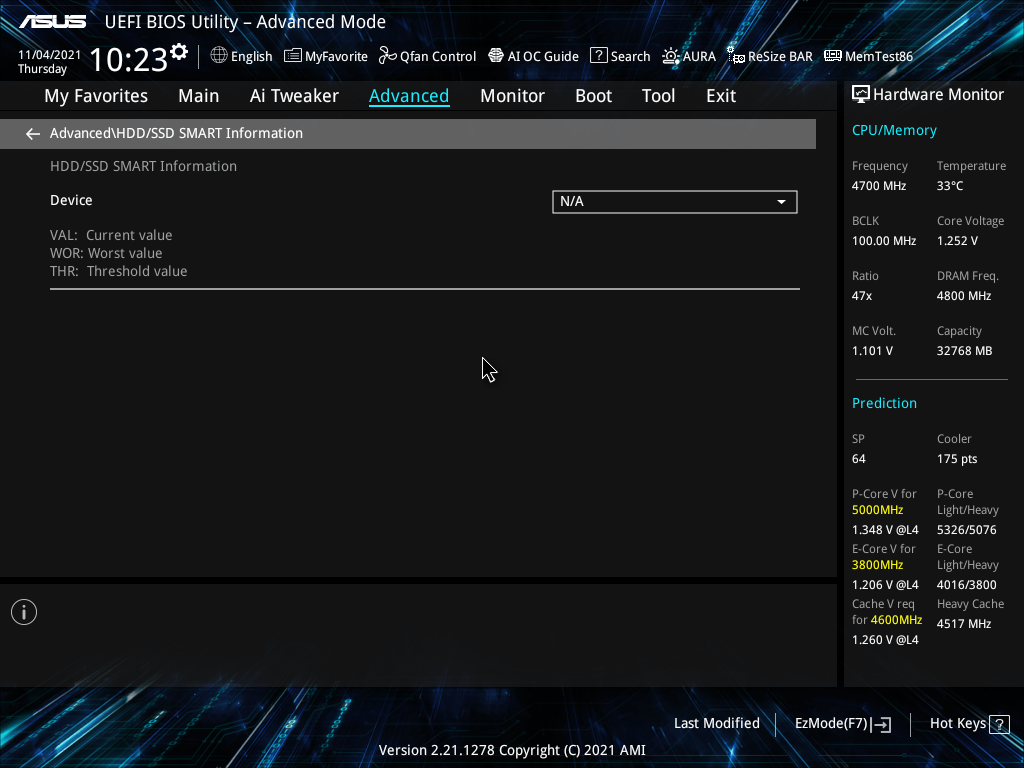Click the Hot Keys question icon
Viewport: 1024px width, 768px height.
click(x=999, y=724)
